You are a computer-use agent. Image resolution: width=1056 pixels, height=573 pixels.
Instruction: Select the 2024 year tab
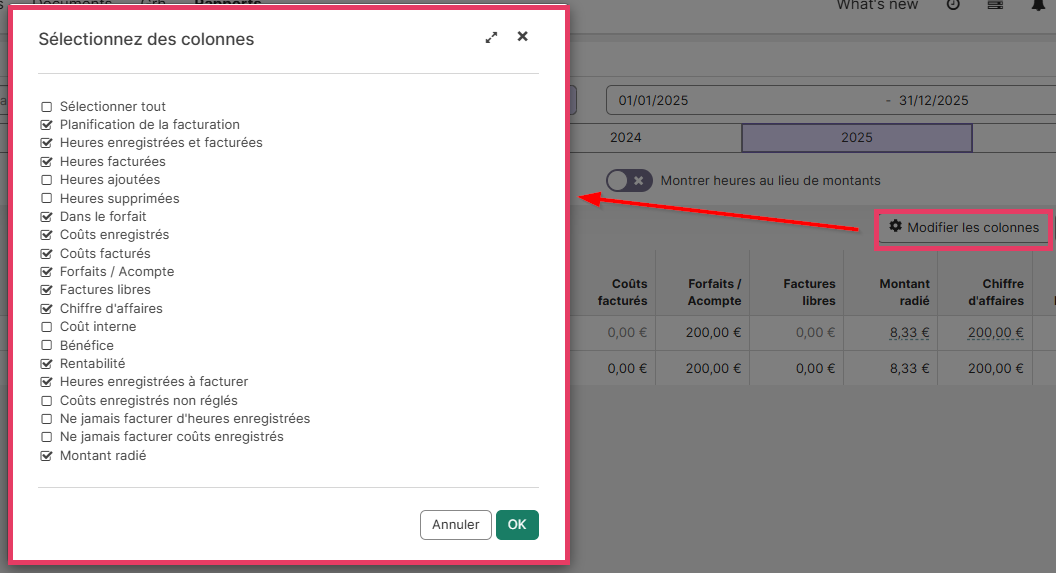[x=626, y=137]
